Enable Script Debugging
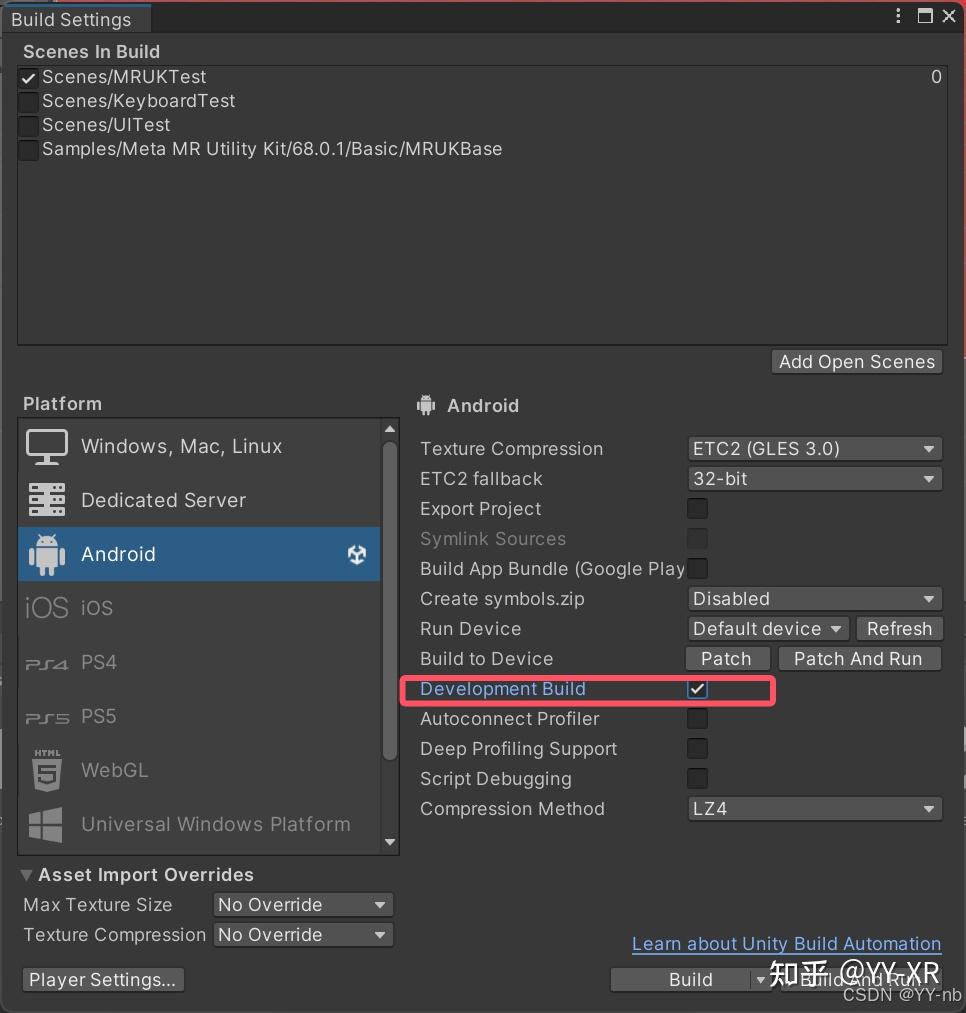 [697, 779]
